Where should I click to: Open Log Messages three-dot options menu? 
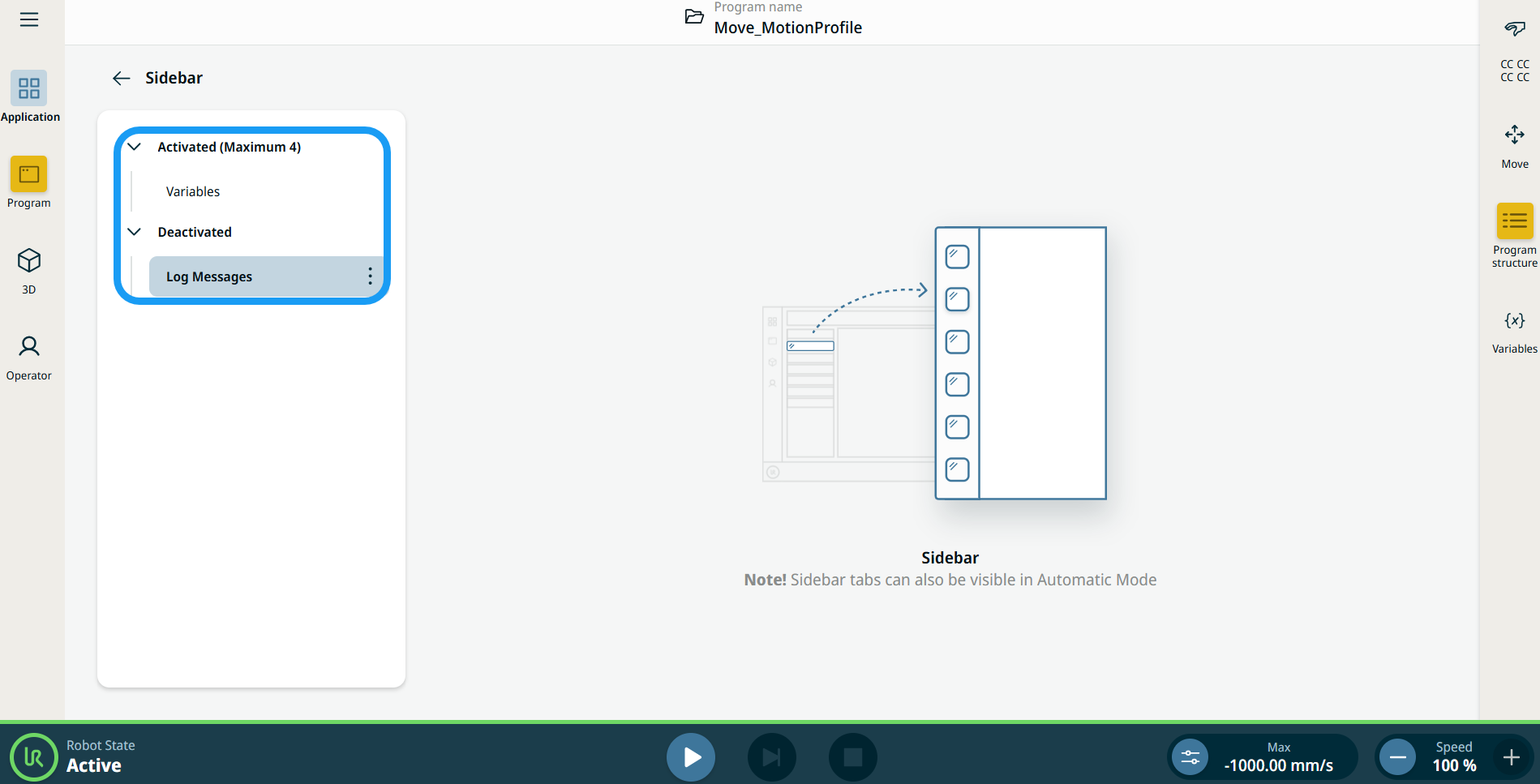point(370,276)
